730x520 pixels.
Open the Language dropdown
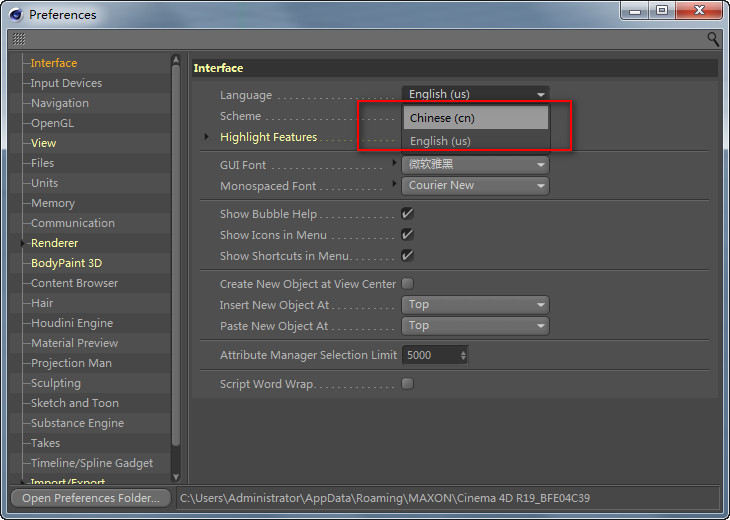pos(475,94)
